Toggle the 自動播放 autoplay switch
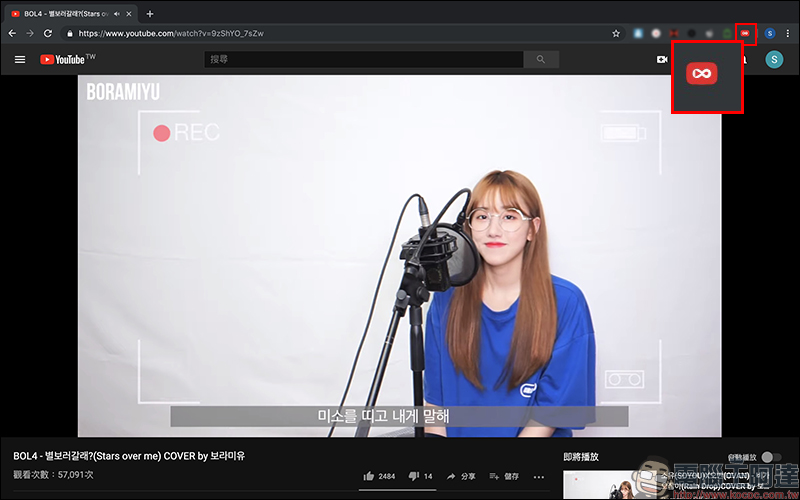The image size is (800, 500). 771,457
